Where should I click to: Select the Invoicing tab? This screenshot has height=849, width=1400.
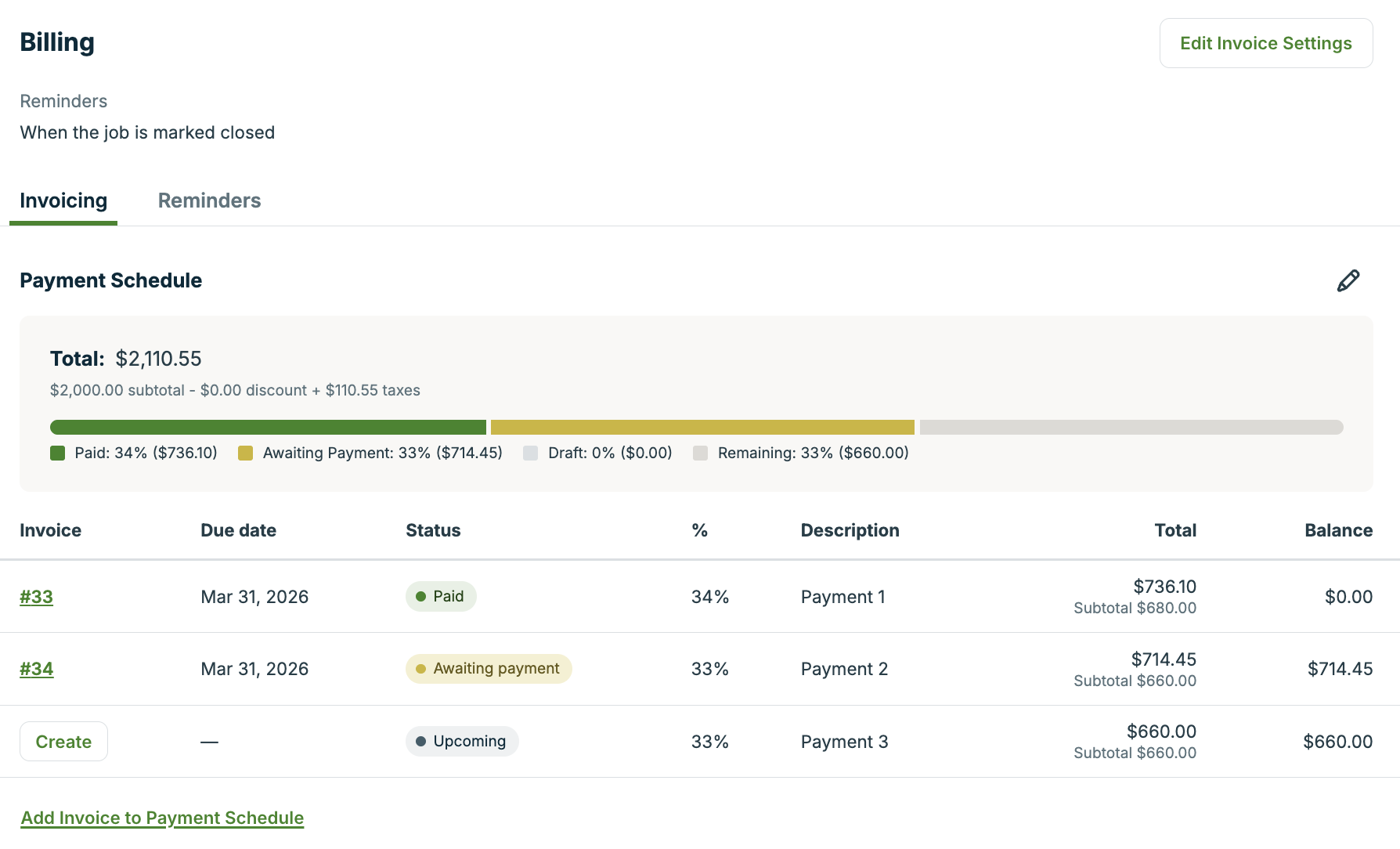point(63,201)
